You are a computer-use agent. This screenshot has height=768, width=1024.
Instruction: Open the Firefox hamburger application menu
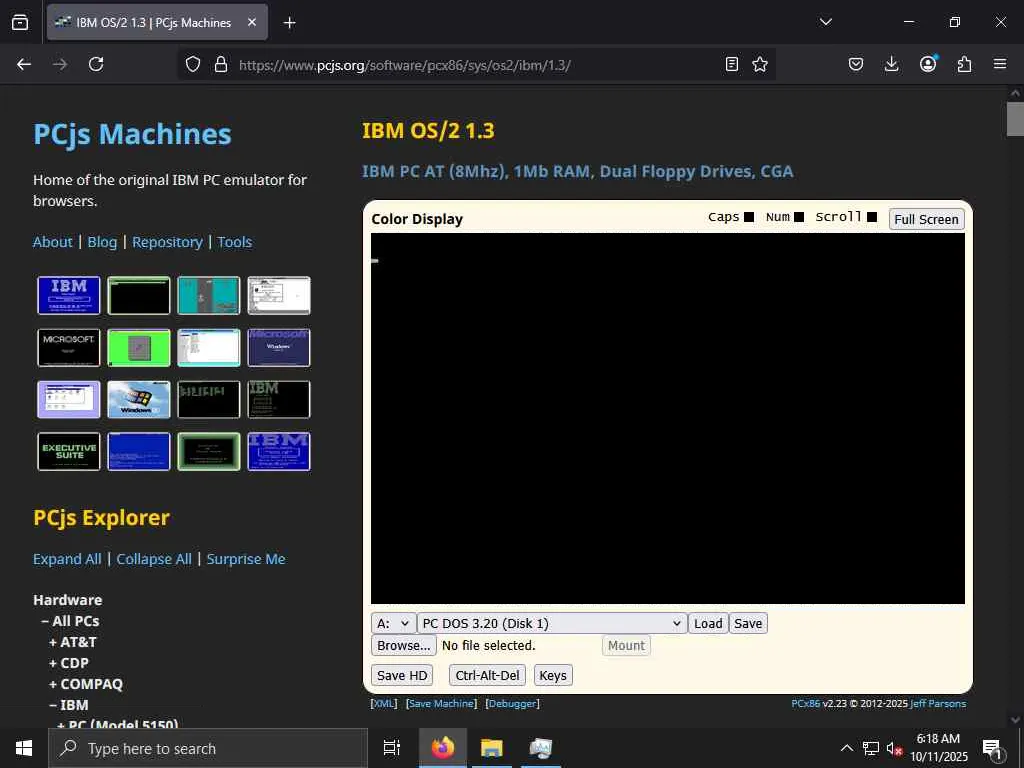click(x=1000, y=64)
